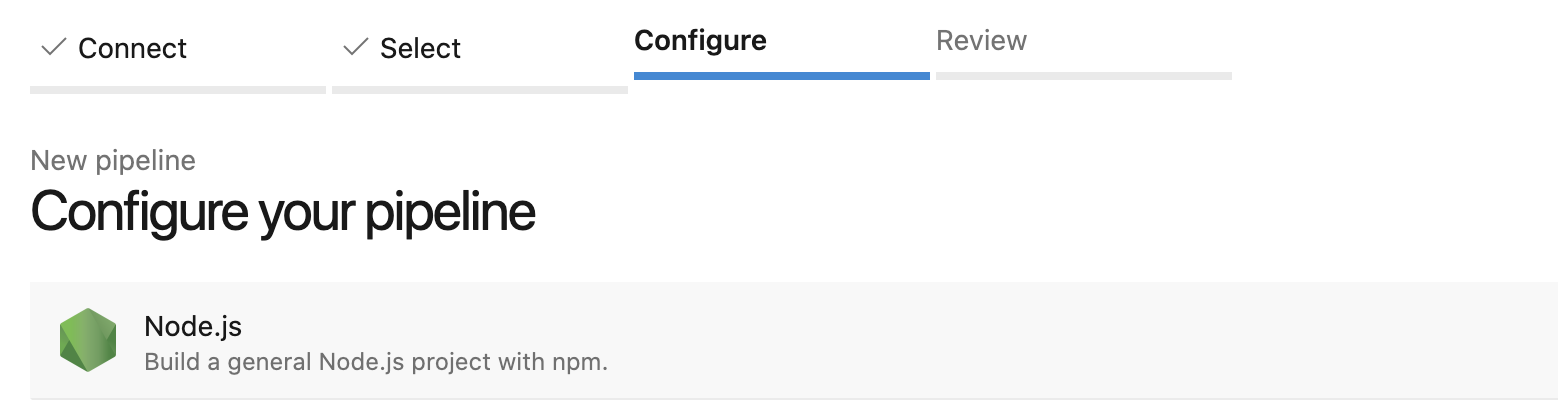
Task: Select the Node.js template title
Action: [x=193, y=326]
